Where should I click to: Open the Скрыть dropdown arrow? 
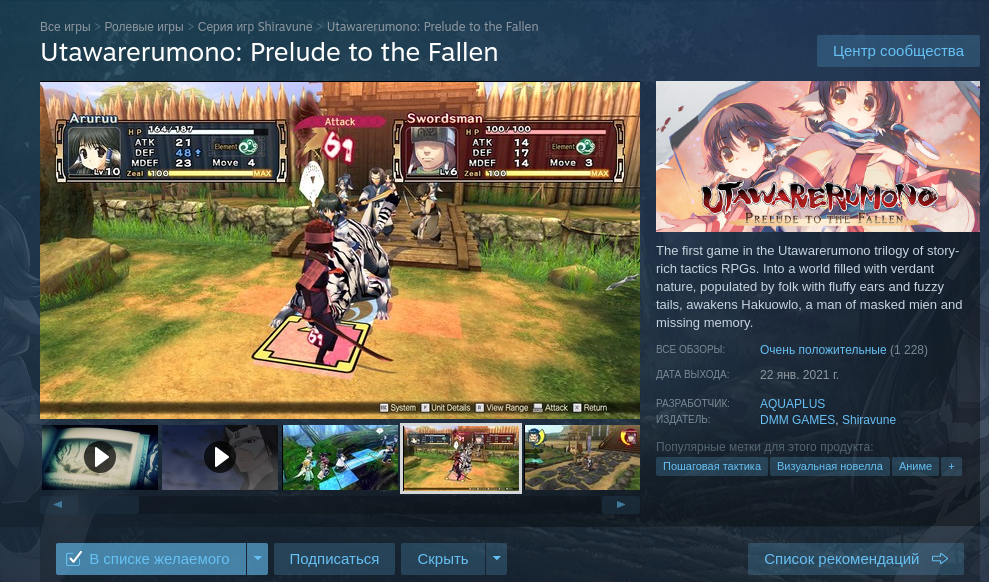496,559
